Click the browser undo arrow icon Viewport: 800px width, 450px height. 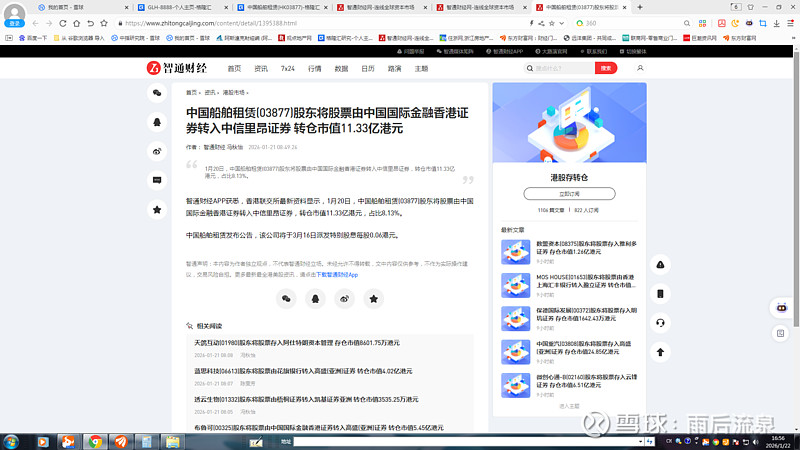coord(90,23)
